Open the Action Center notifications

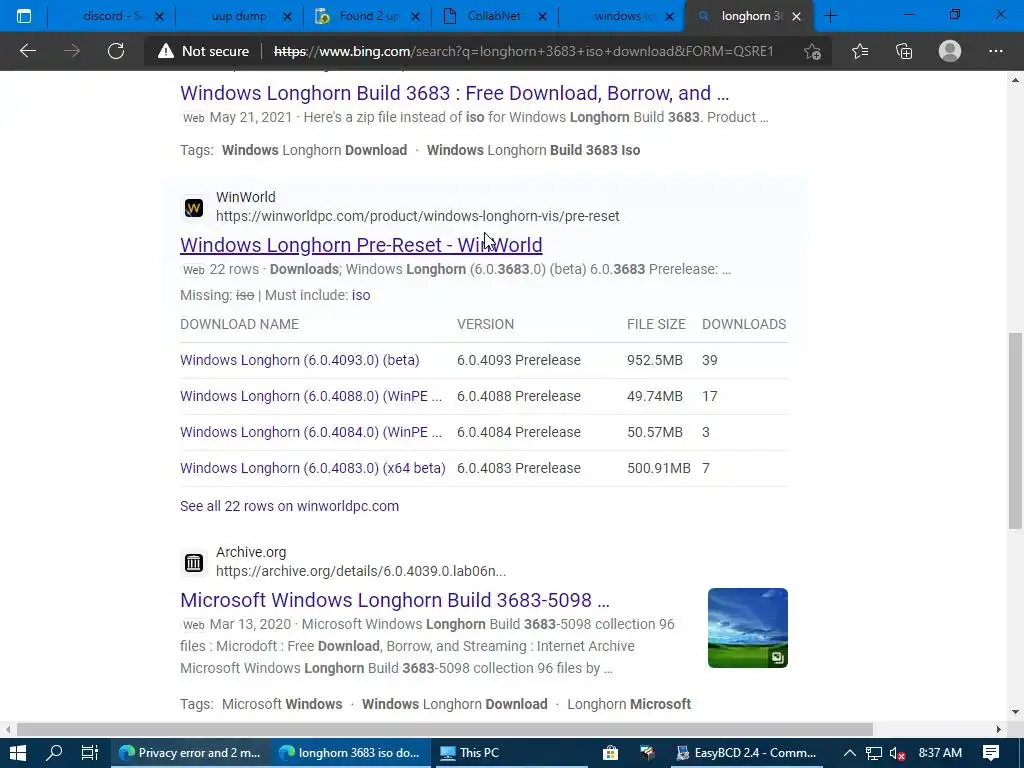coord(991,753)
